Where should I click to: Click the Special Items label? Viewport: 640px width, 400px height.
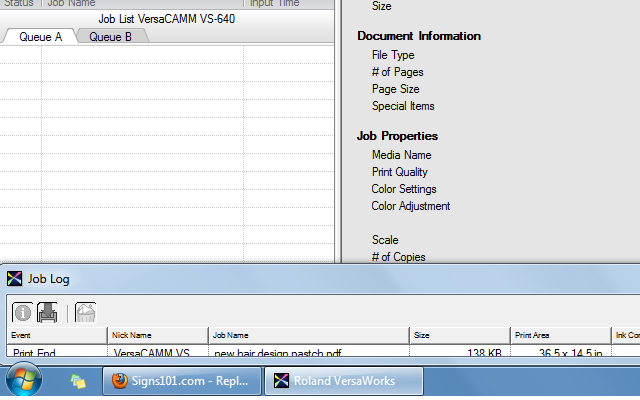click(403, 106)
